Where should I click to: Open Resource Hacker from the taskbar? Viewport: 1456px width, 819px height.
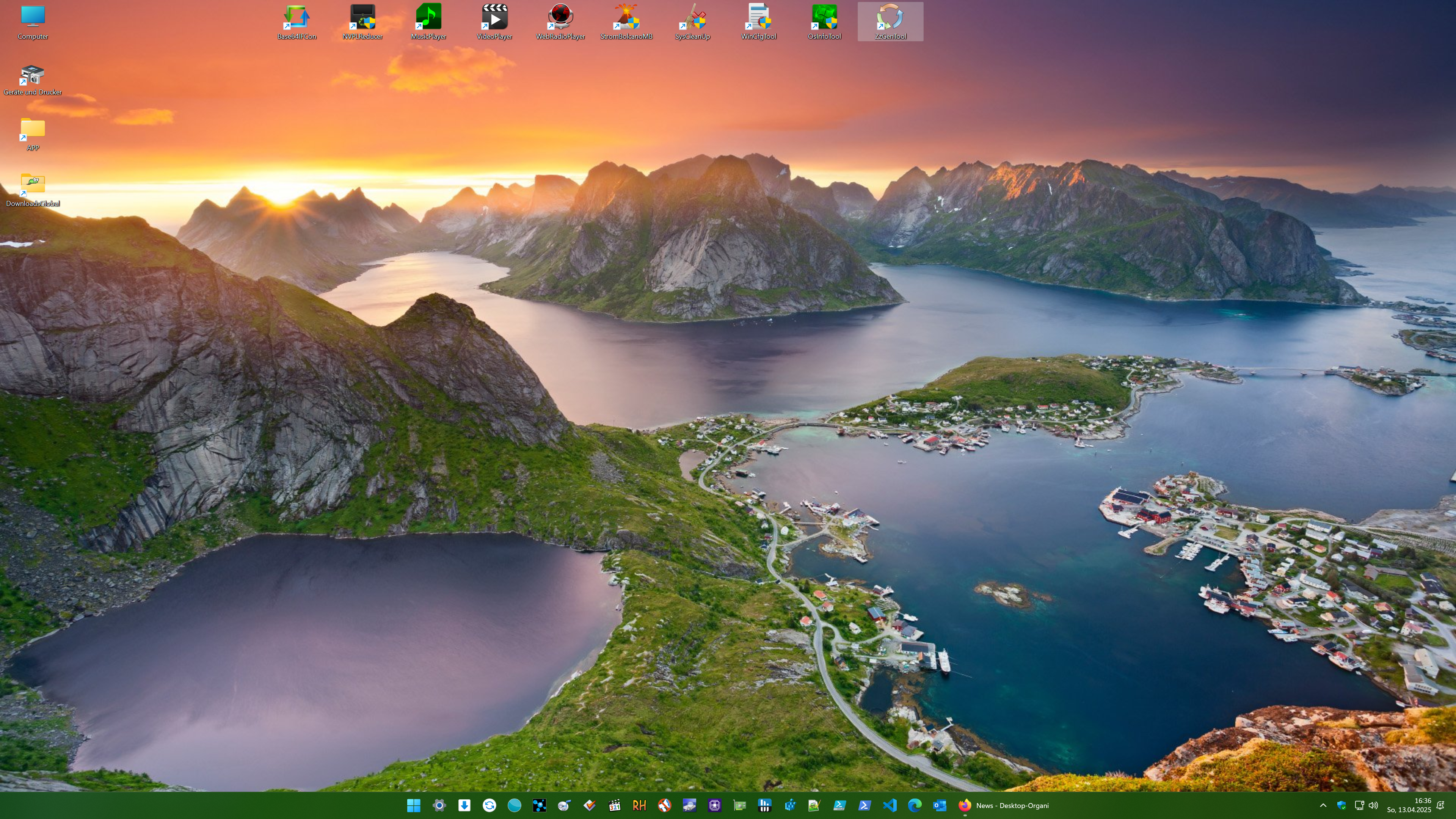tap(639, 805)
